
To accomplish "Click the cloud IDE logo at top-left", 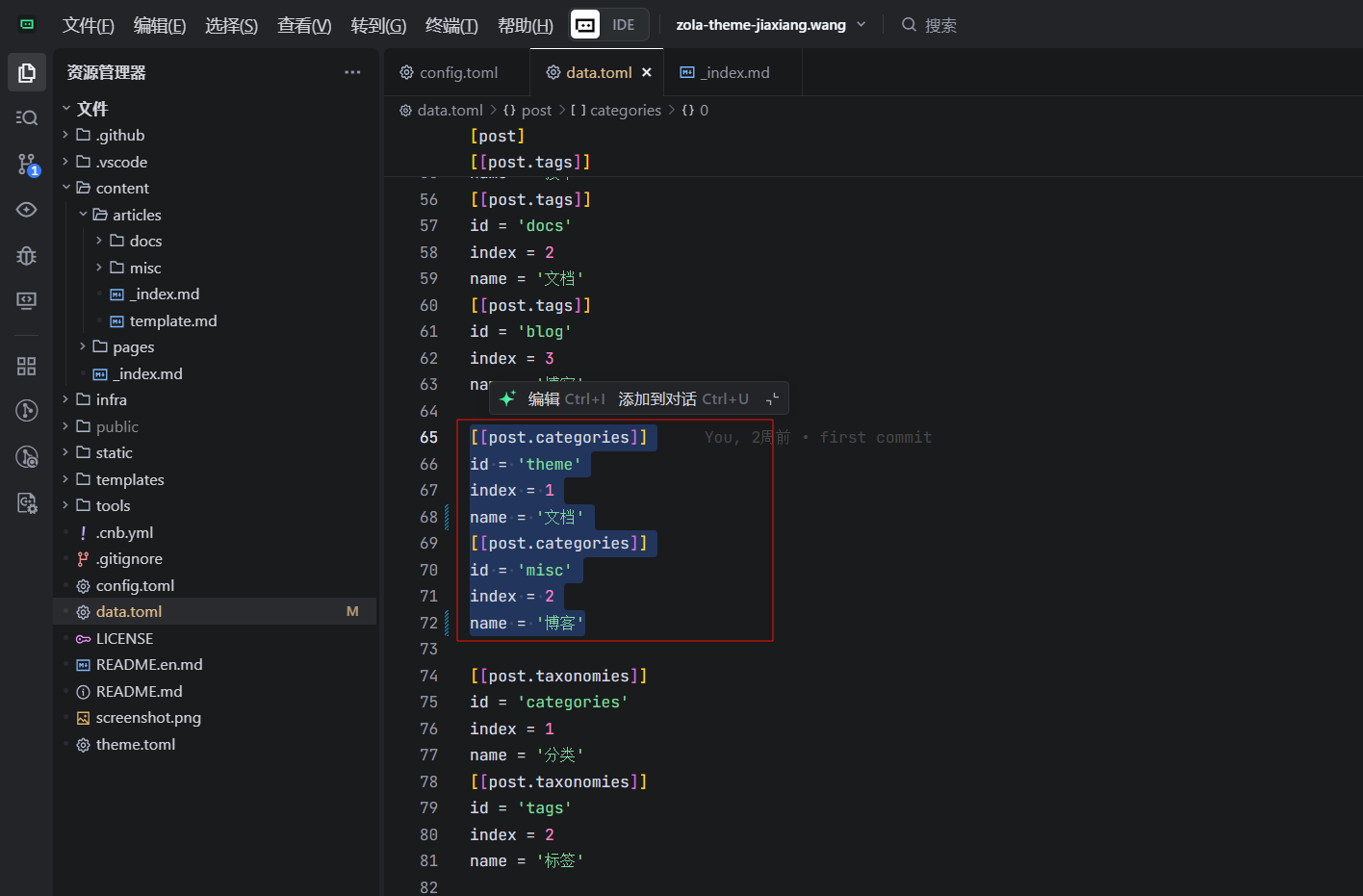I will point(27,24).
